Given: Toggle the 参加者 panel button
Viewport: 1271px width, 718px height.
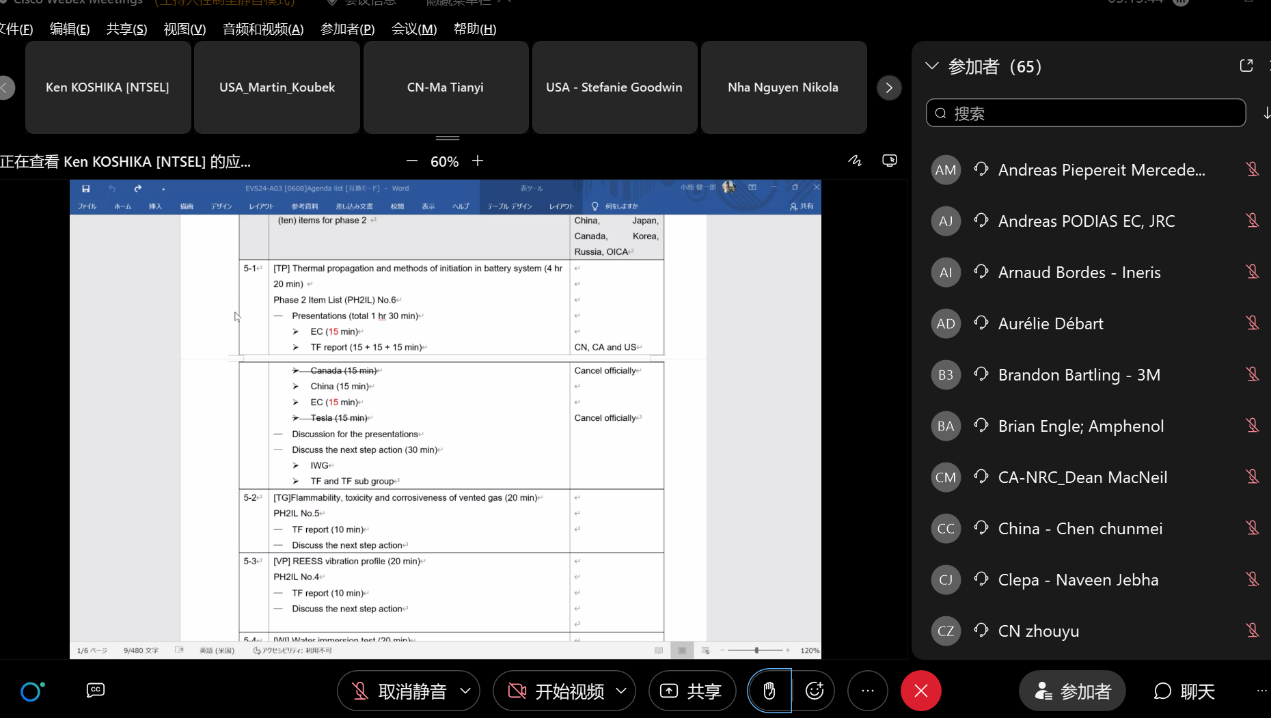Looking at the screenshot, I should (1072, 691).
